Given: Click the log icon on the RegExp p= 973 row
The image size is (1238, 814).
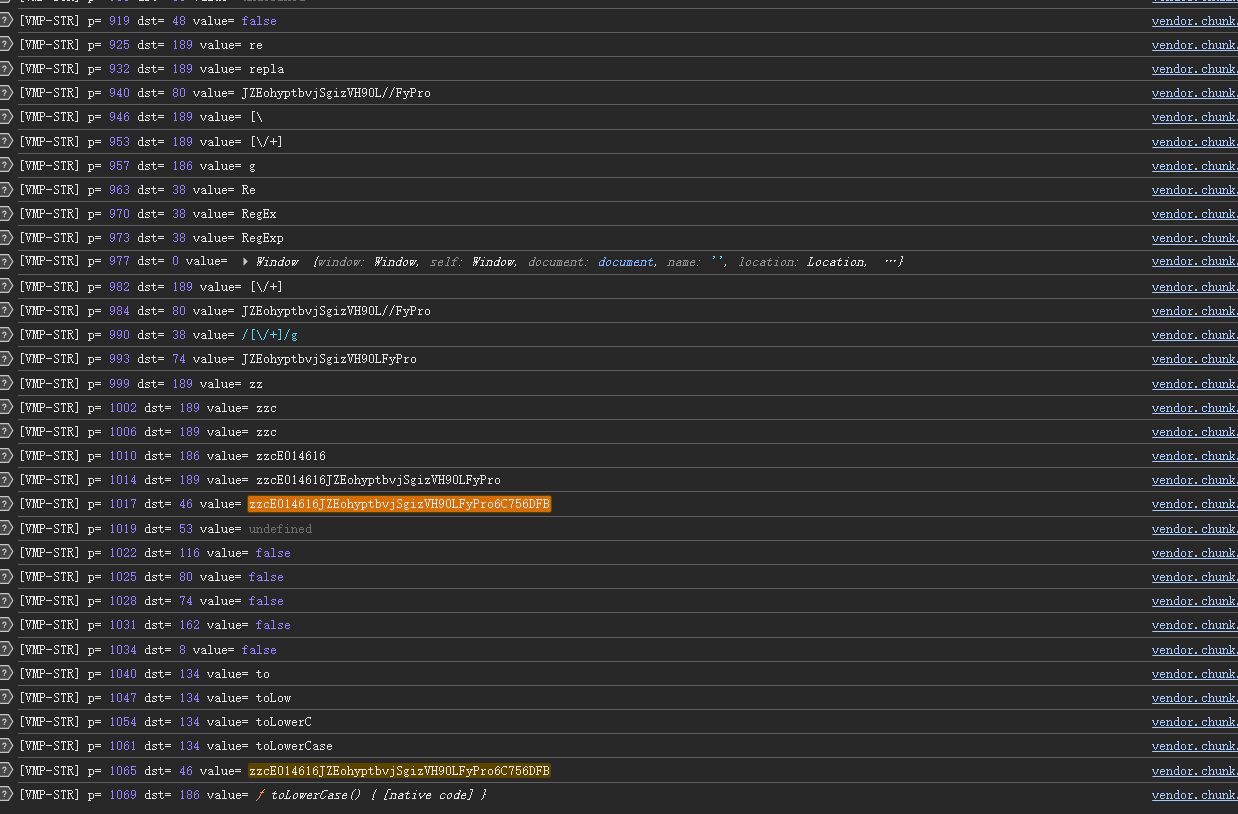Looking at the screenshot, I should coord(6,238).
